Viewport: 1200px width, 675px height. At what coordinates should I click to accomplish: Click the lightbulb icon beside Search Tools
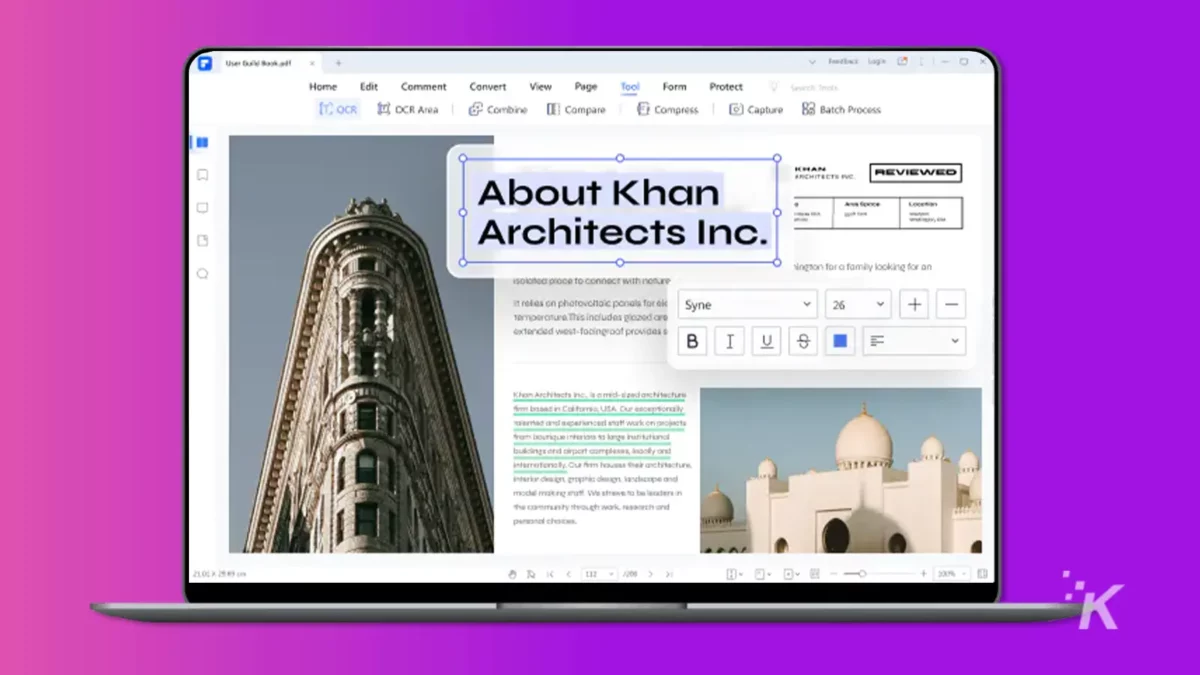773,87
